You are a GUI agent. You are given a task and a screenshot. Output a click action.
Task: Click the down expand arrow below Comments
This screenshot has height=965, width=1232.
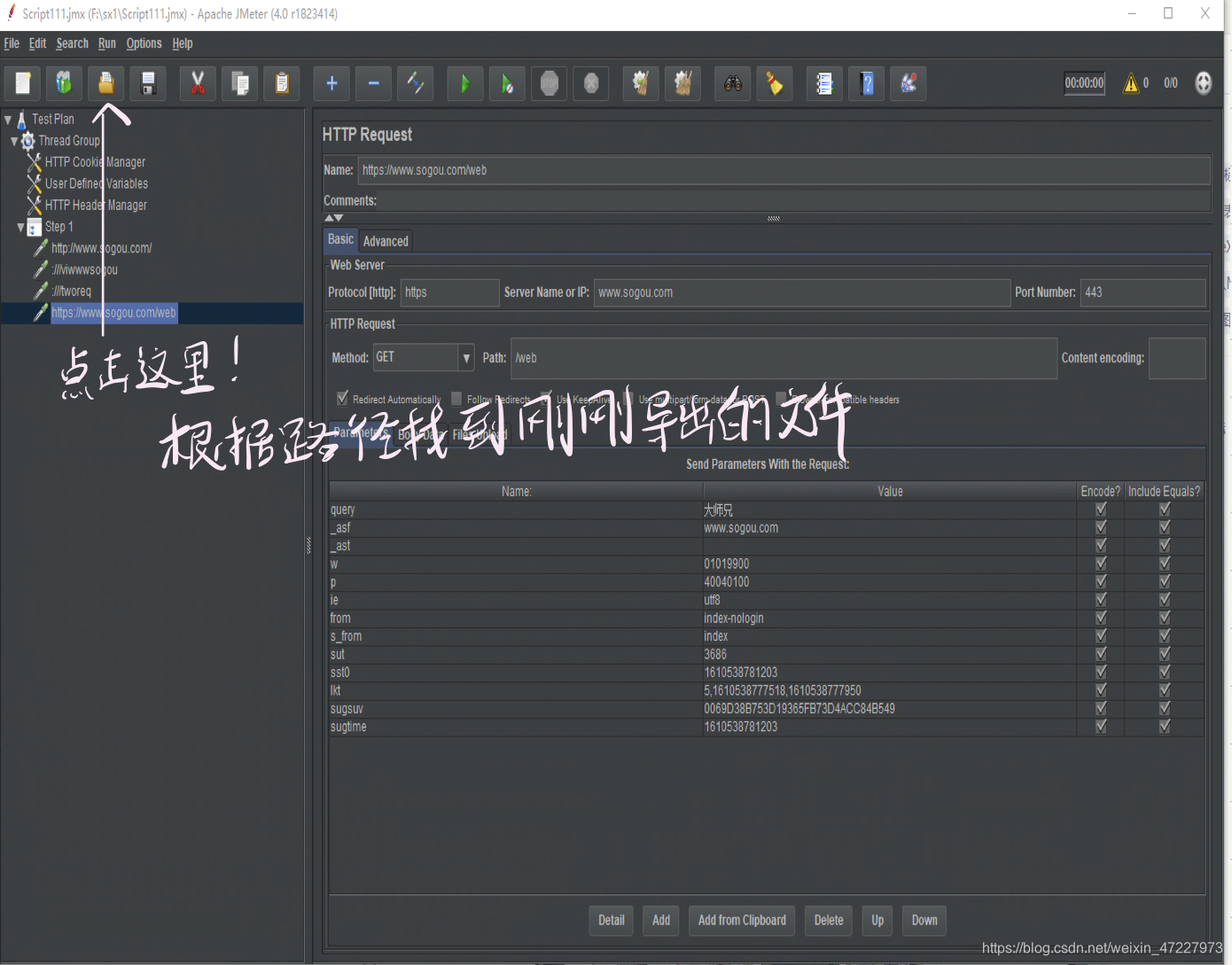click(x=339, y=217)
